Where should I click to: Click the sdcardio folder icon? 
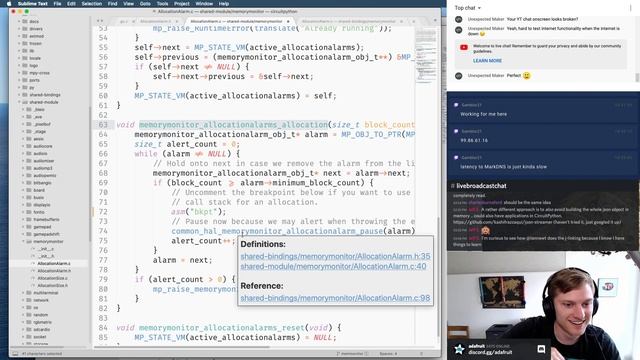pos(29,329)
